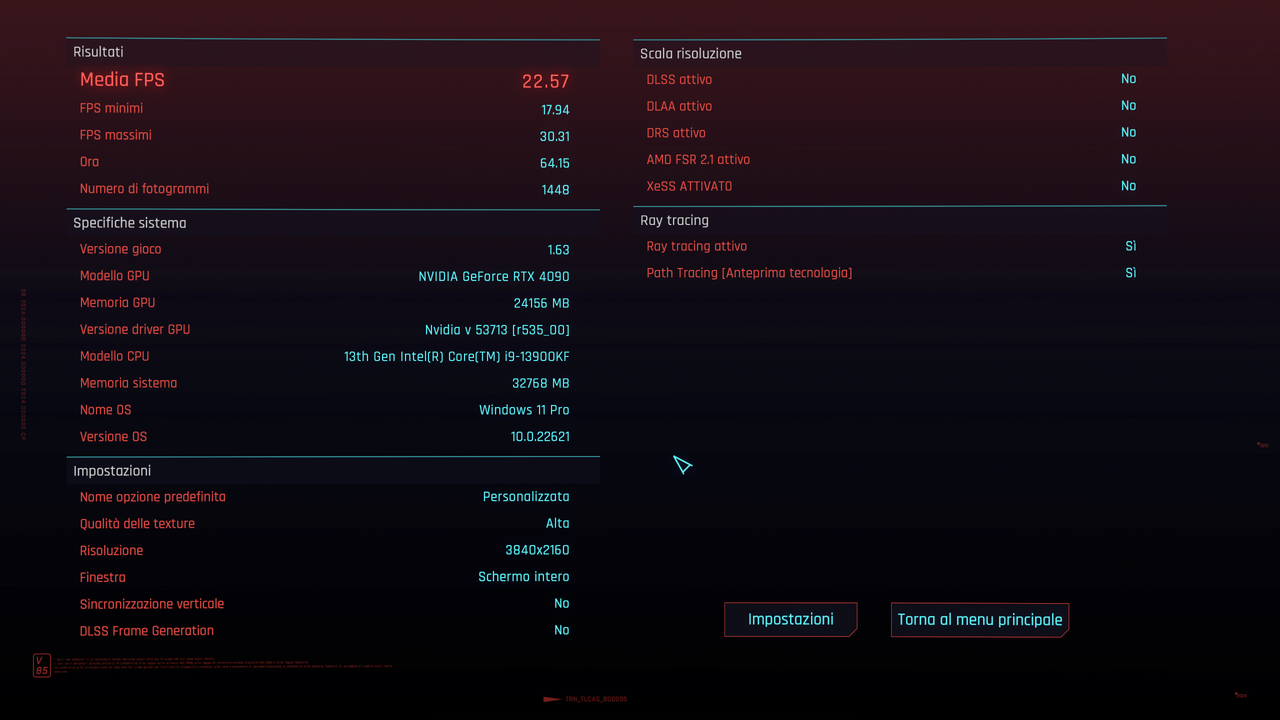Click the Modello CPU label
The width and height of the screenshot is (1280, 720).
click(x=115, y=356)
